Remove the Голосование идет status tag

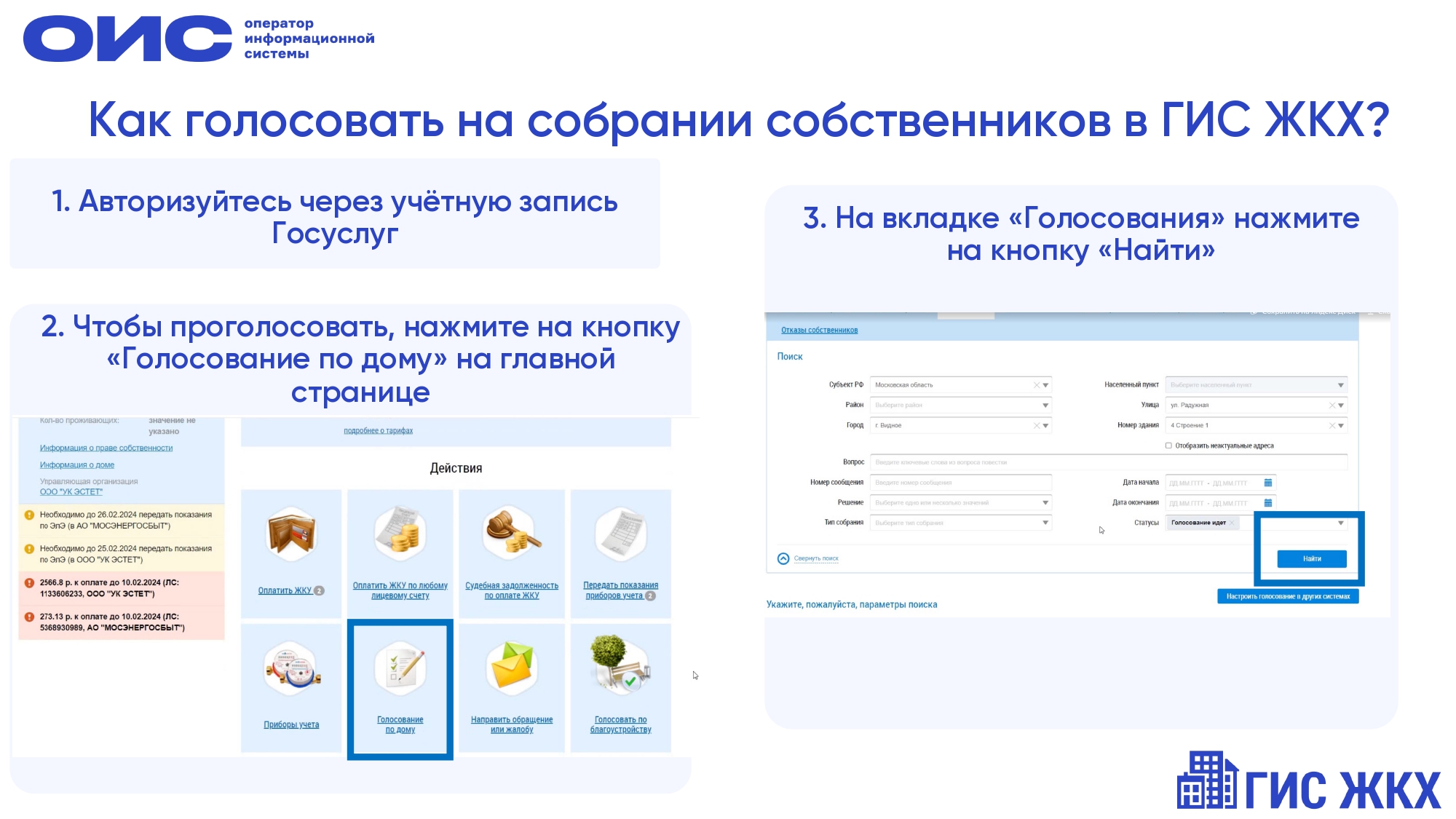coord(1232,523)
